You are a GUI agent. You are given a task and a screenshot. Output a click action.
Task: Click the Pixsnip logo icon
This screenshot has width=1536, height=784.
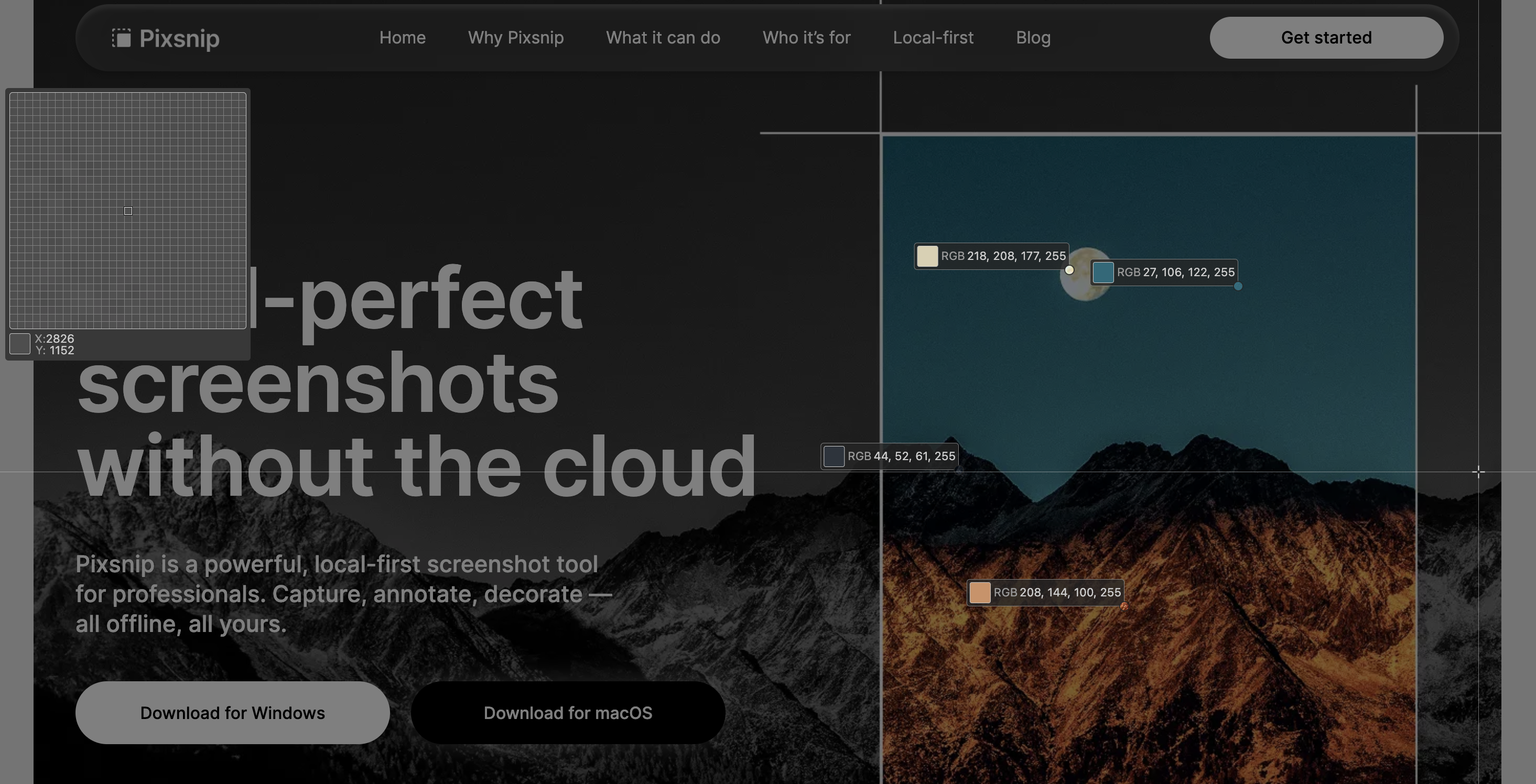click(x=121, y=38)
